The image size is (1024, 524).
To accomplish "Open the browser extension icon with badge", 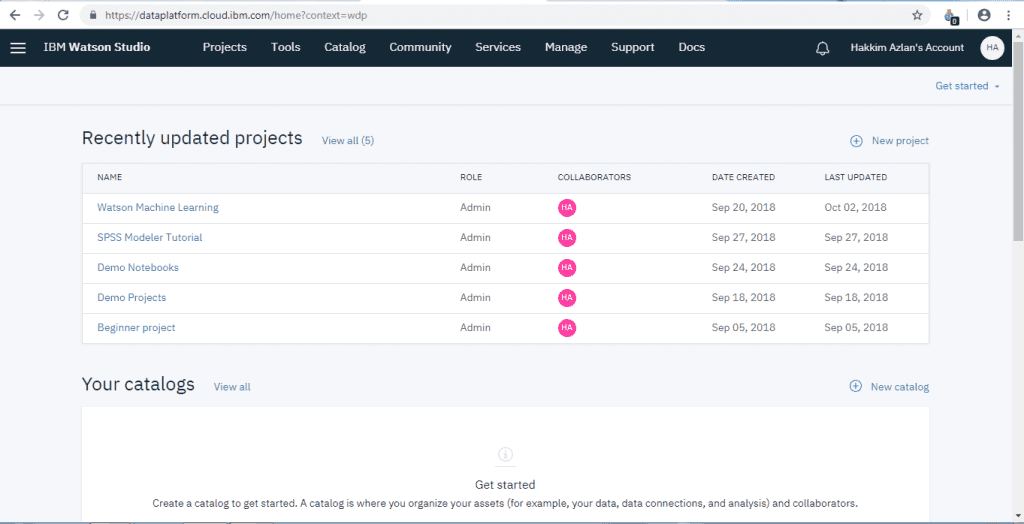I will point(951,16).
